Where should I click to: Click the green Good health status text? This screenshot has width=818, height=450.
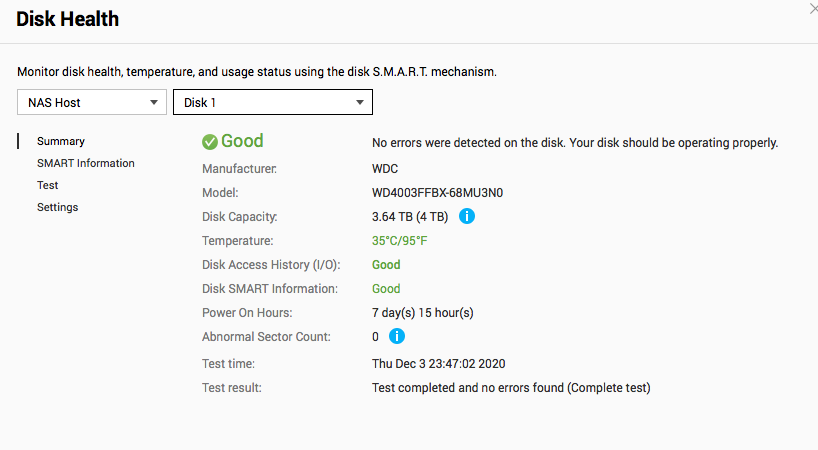[x=242, y=141]
